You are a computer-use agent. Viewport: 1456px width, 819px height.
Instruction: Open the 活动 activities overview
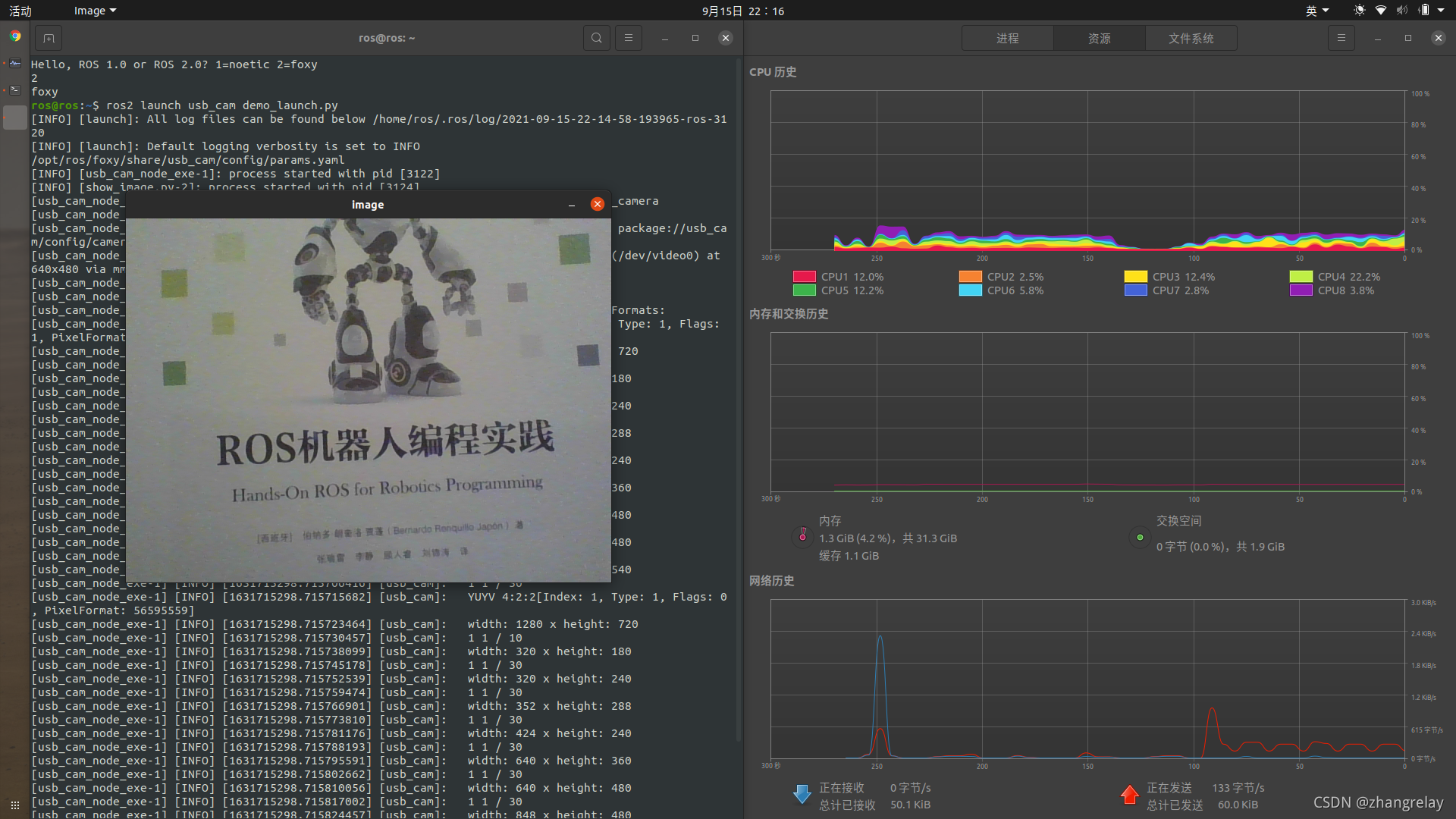(20, 11)
